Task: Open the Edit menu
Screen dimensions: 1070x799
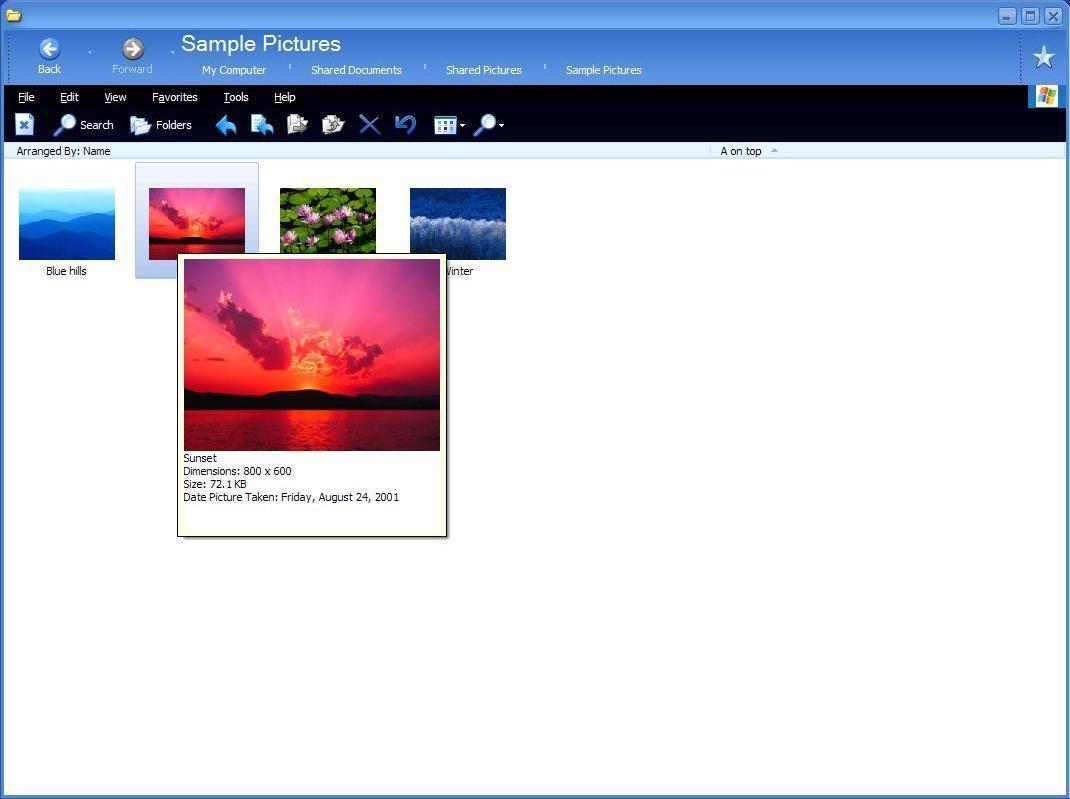Action: (x=69, y=97)
